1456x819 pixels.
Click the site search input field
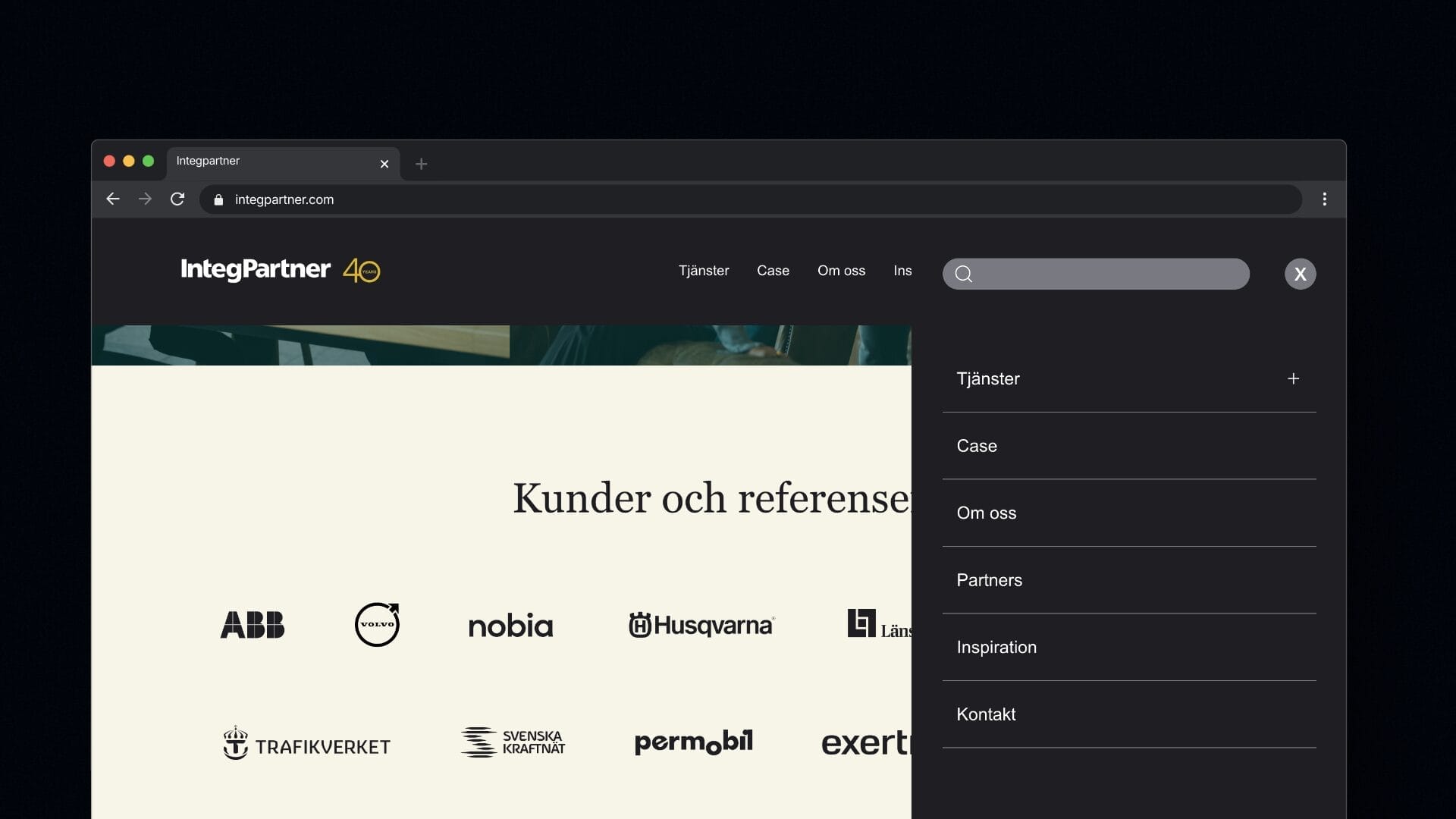[1107, 274]
